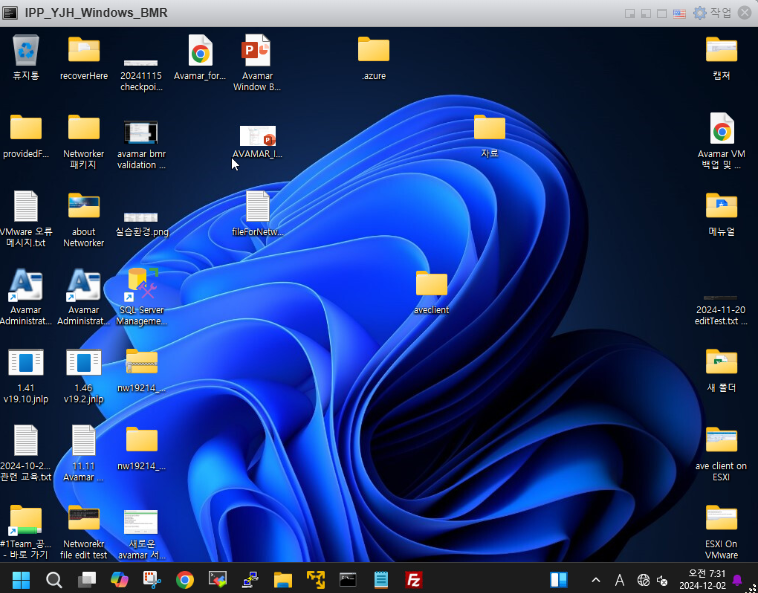This screenshot has height=593, width=758.
Task: Launch Copilot from the taskbar
Action: pyautogui.click(x=119, y=579)
